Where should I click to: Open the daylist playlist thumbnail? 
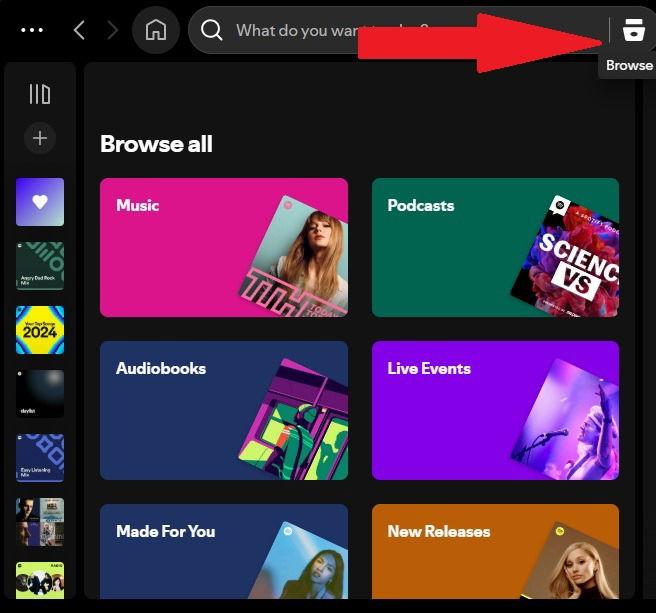pos(40,394)
